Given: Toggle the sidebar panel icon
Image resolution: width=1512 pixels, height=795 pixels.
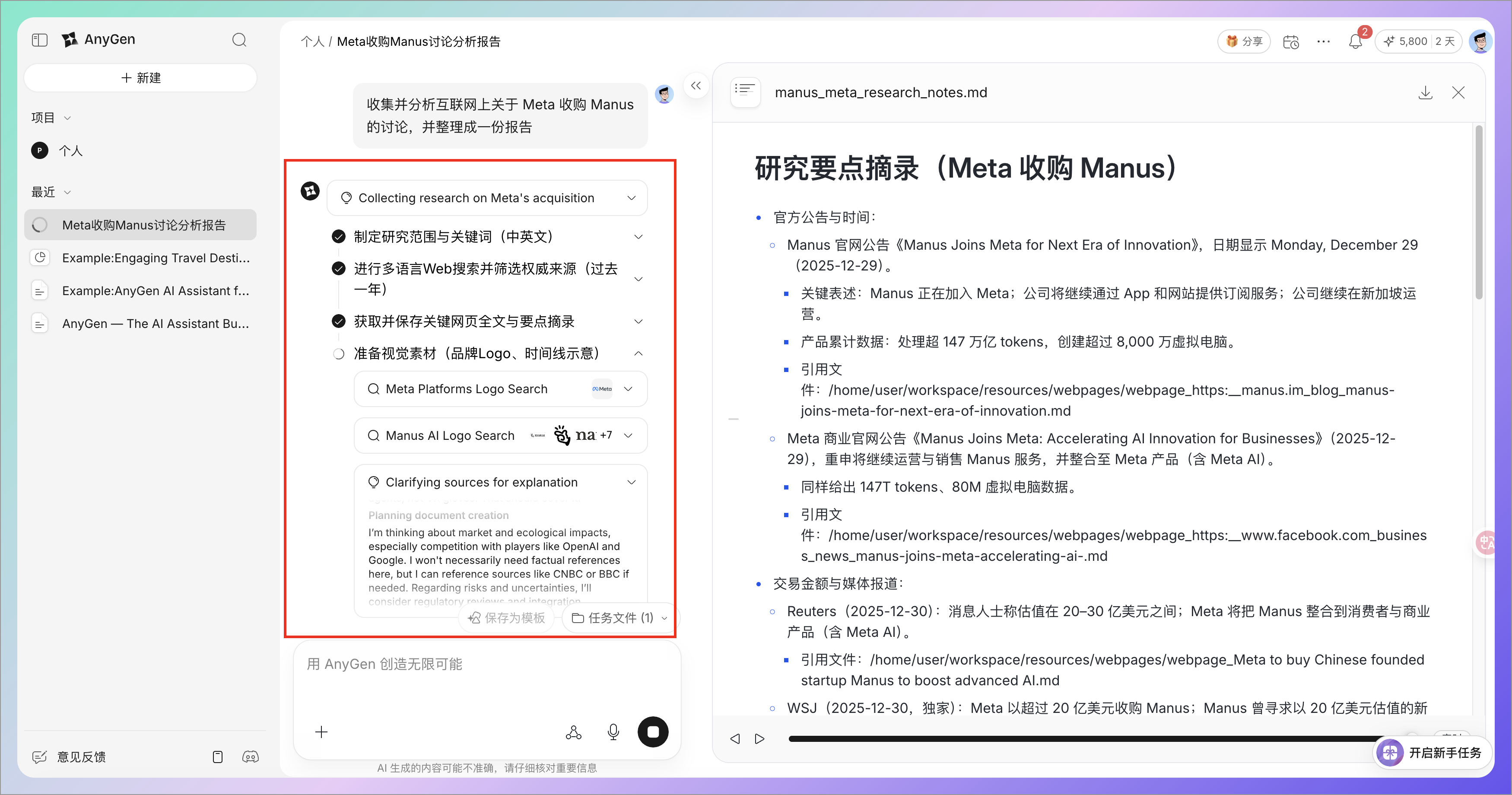Looking at the screenshot, I should (x=39, y=40).
